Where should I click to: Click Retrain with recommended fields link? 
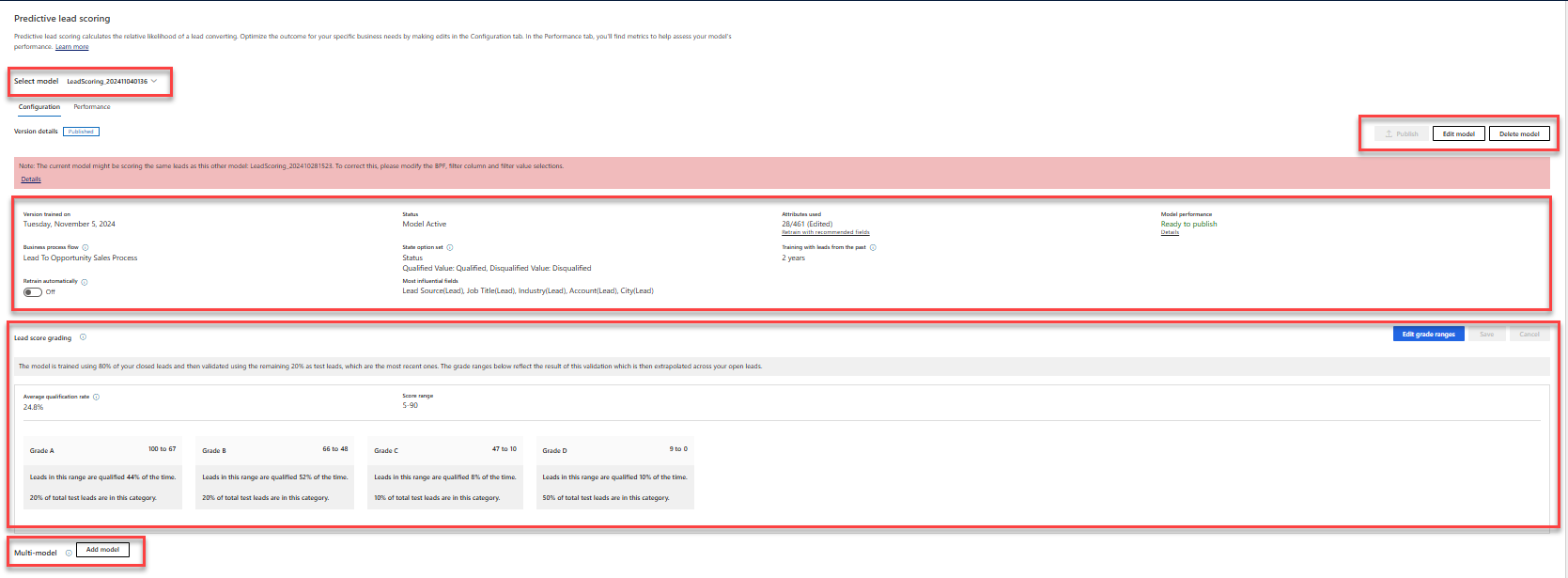pyautogui.click(x=826, y=232)
